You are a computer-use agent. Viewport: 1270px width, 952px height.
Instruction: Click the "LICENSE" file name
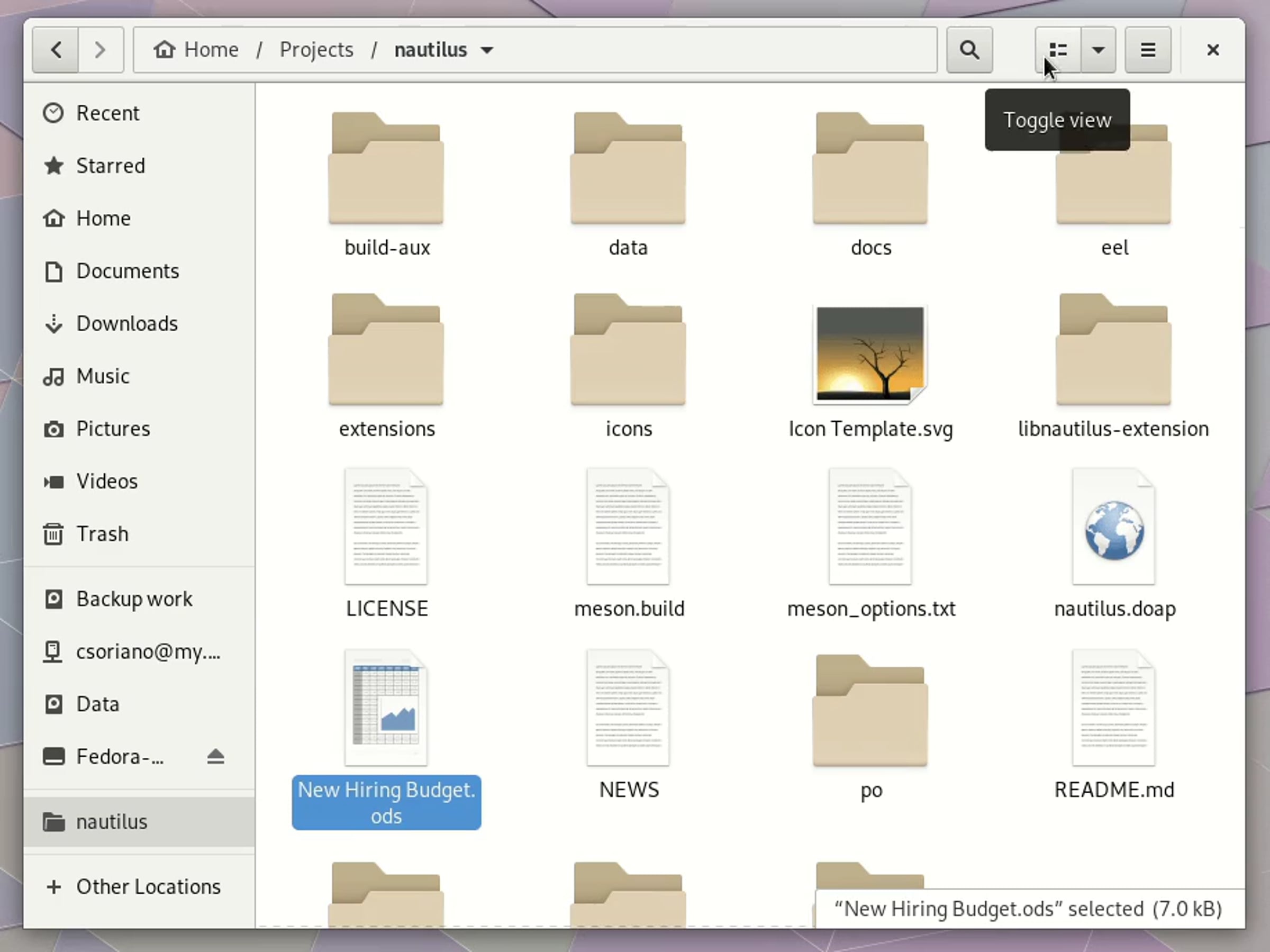click(x=387, y=609)
